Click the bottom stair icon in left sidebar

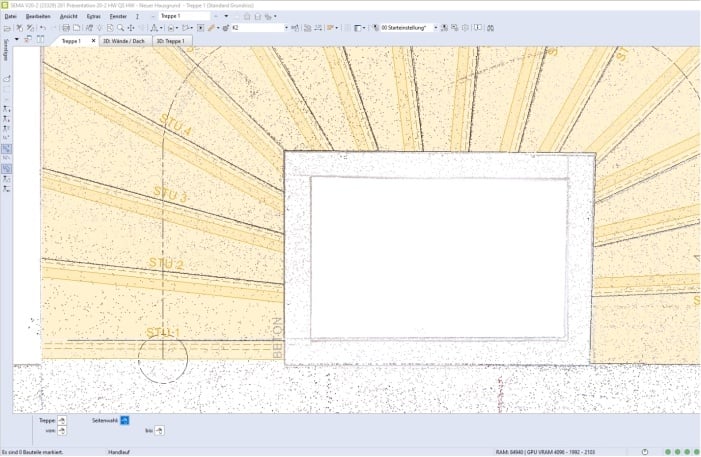[7, 189]
